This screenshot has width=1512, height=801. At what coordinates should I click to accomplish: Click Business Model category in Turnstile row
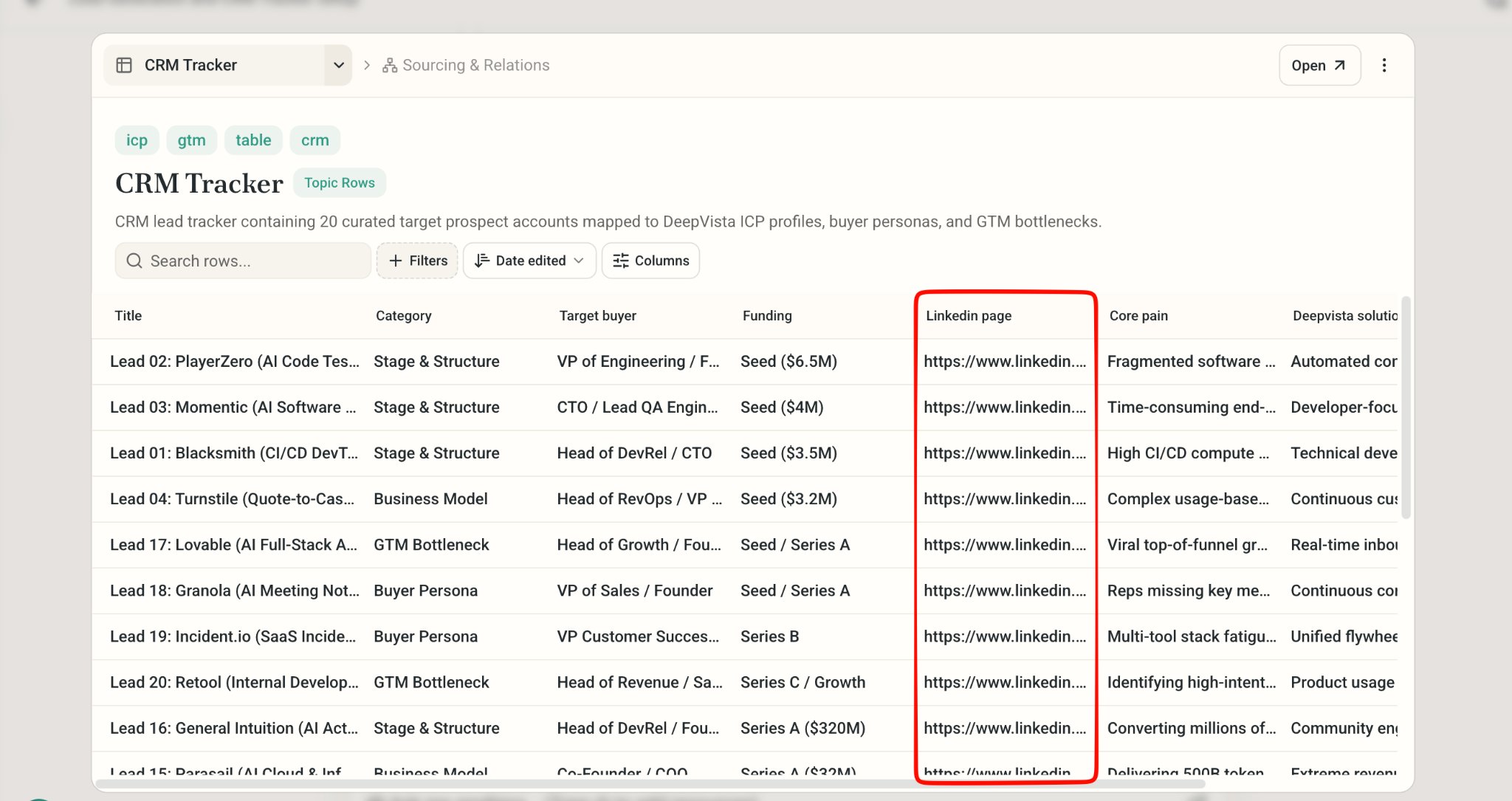(x=430, y=498)
